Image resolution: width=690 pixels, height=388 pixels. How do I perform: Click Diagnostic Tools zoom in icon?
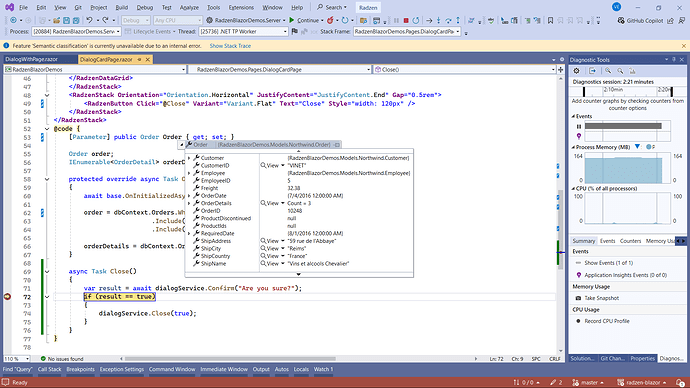point(608,71)
